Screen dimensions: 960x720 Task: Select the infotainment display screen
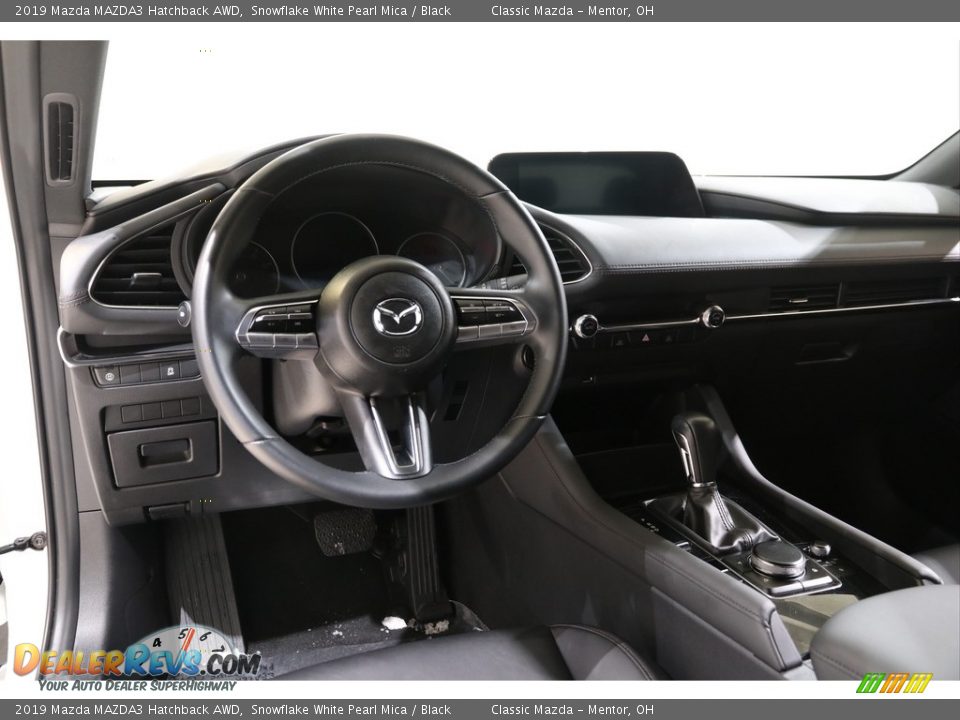[590, 180]
